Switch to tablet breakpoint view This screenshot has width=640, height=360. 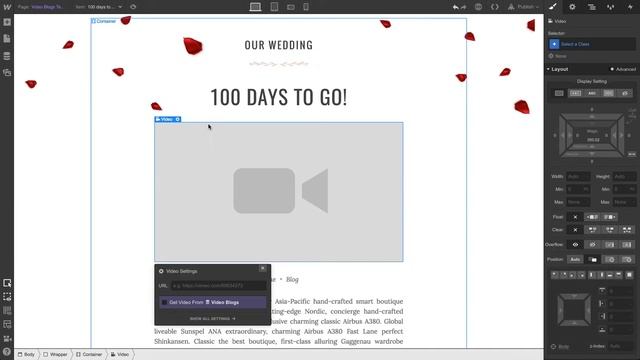tap(274, 7)
